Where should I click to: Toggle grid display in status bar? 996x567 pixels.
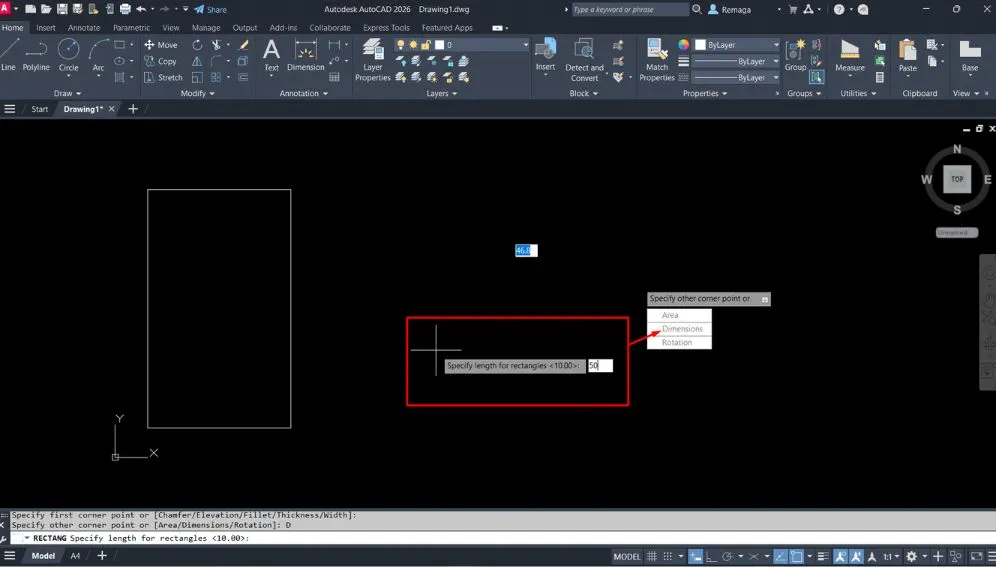click(x=653, y=556)
